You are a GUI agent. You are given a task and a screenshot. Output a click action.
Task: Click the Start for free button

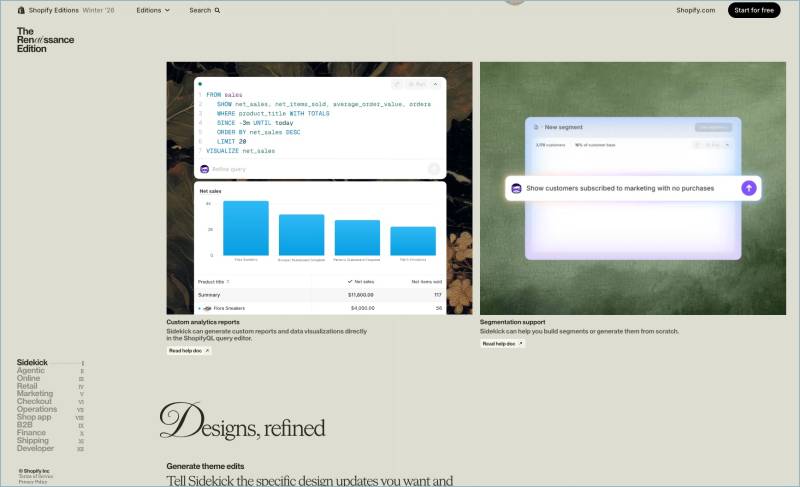754,10
